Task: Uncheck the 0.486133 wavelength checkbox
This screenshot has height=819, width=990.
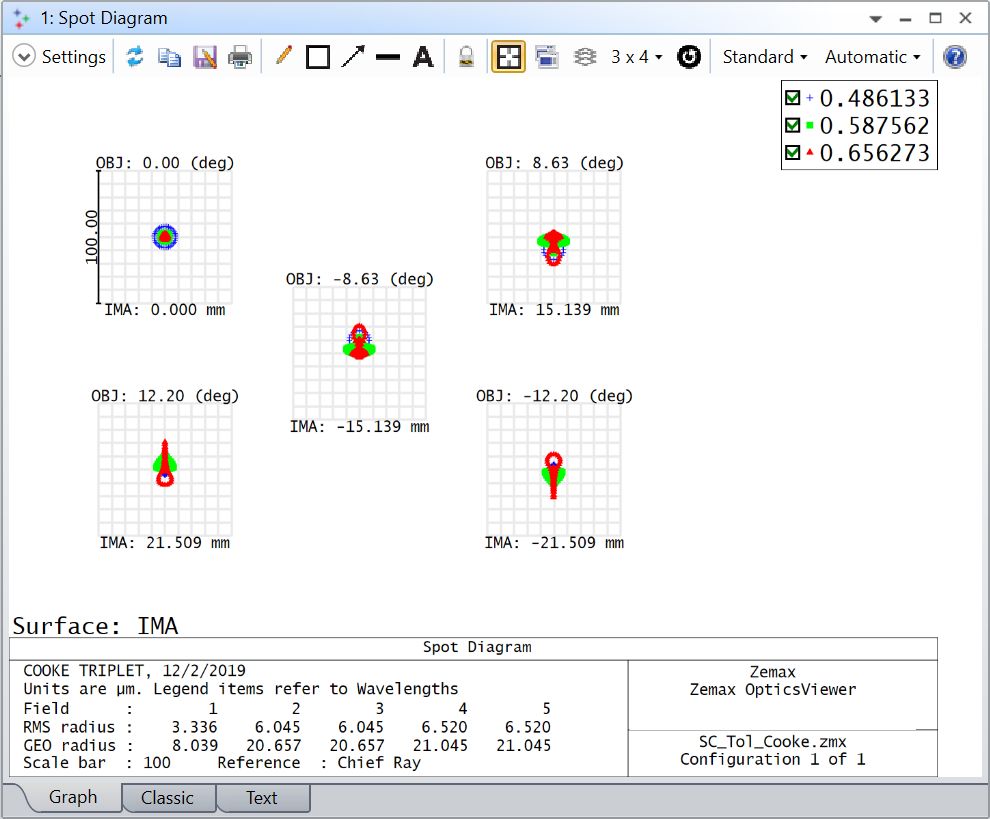Action: point(793,98)
